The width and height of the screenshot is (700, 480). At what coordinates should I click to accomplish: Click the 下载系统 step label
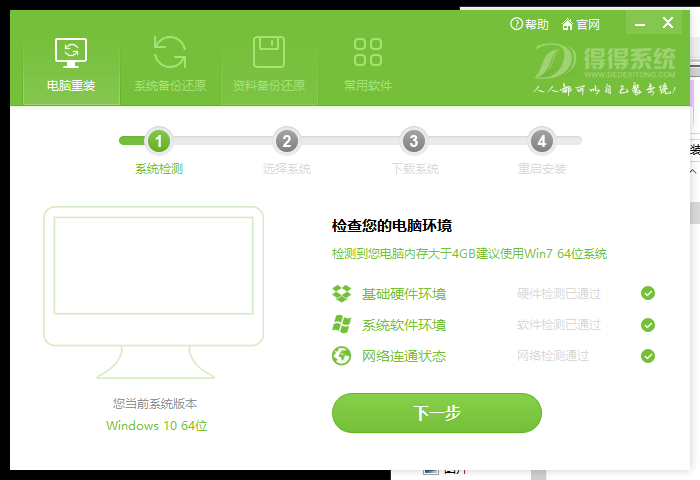[415, 169]
